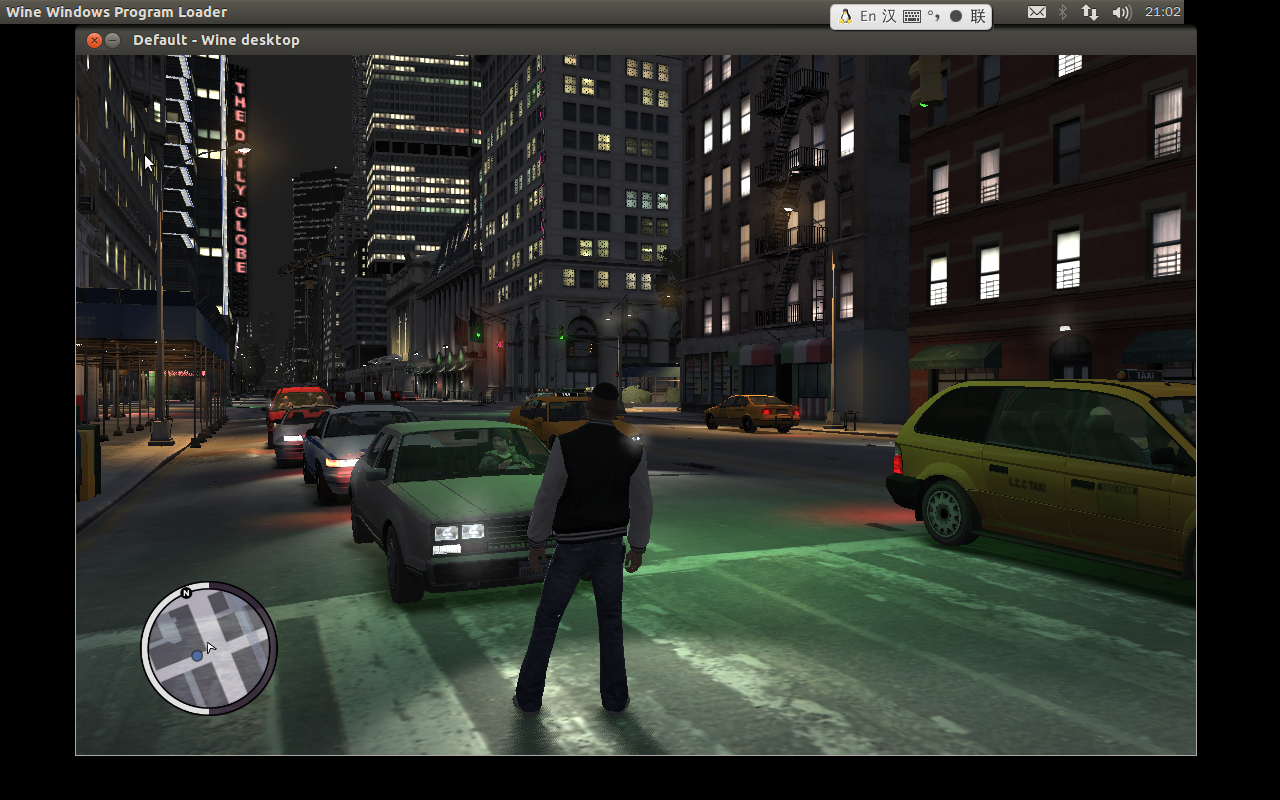Click the Default - Wine desktop title bar

coord(636,40)
